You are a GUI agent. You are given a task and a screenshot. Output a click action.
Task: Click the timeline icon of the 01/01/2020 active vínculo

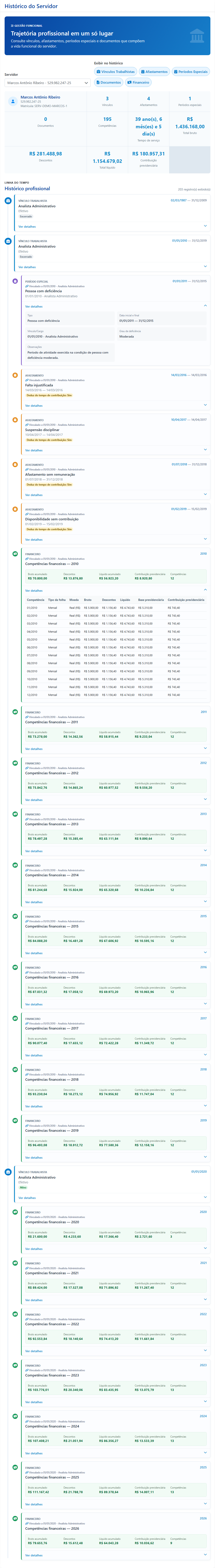[8, 1172]
